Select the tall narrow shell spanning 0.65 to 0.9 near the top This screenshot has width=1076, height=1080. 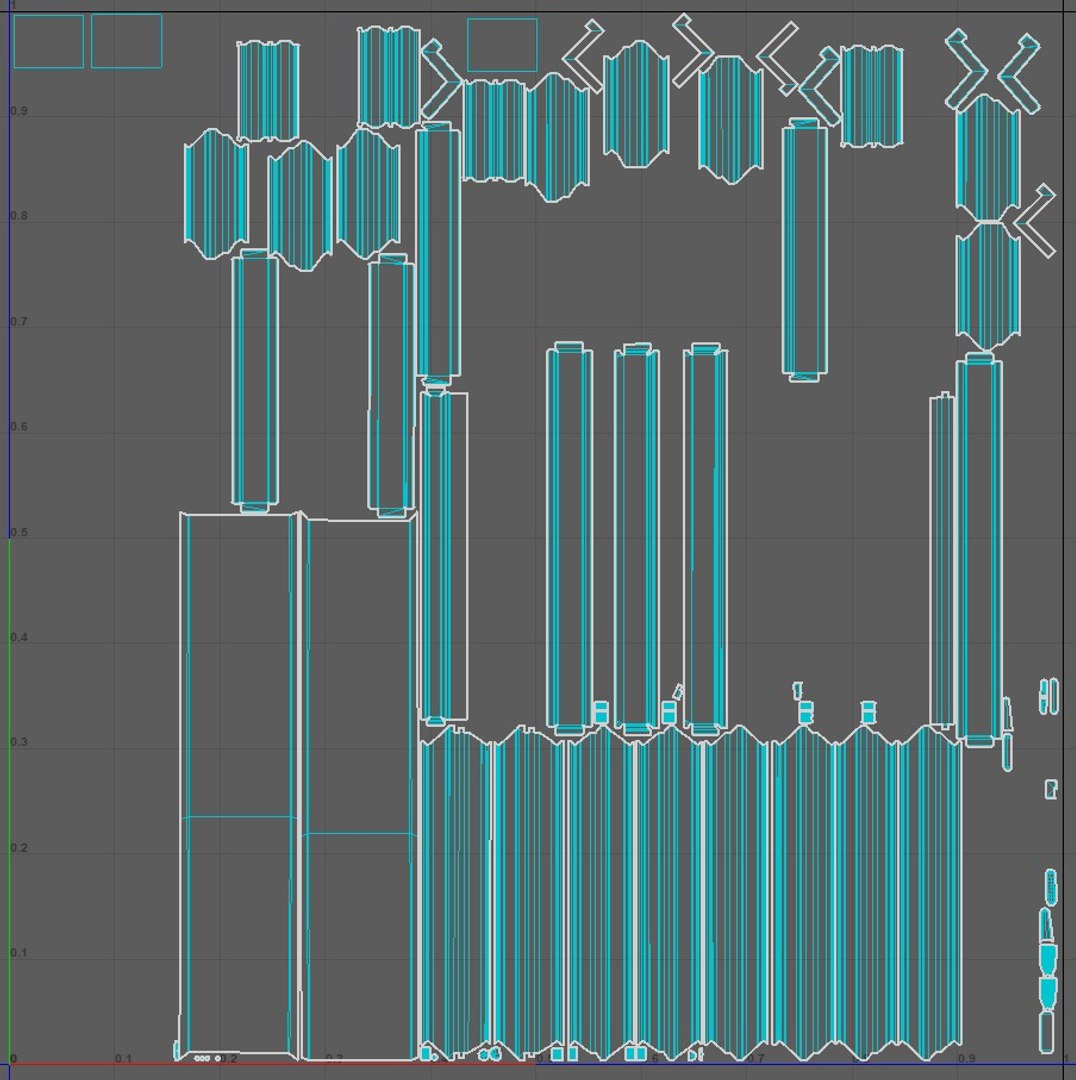point(438,252)
